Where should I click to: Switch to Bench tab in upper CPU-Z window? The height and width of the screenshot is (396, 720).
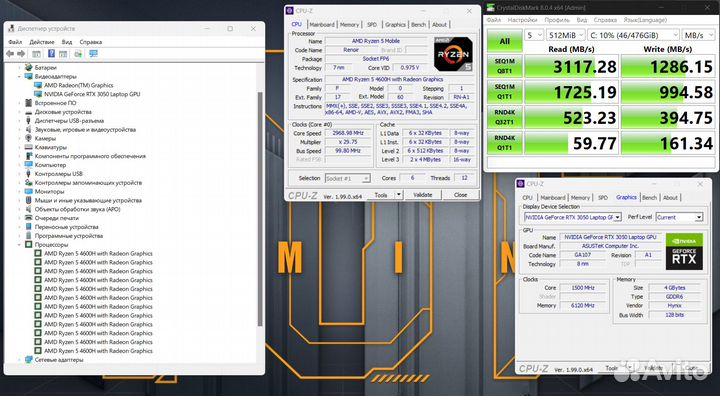pos(418,25)
